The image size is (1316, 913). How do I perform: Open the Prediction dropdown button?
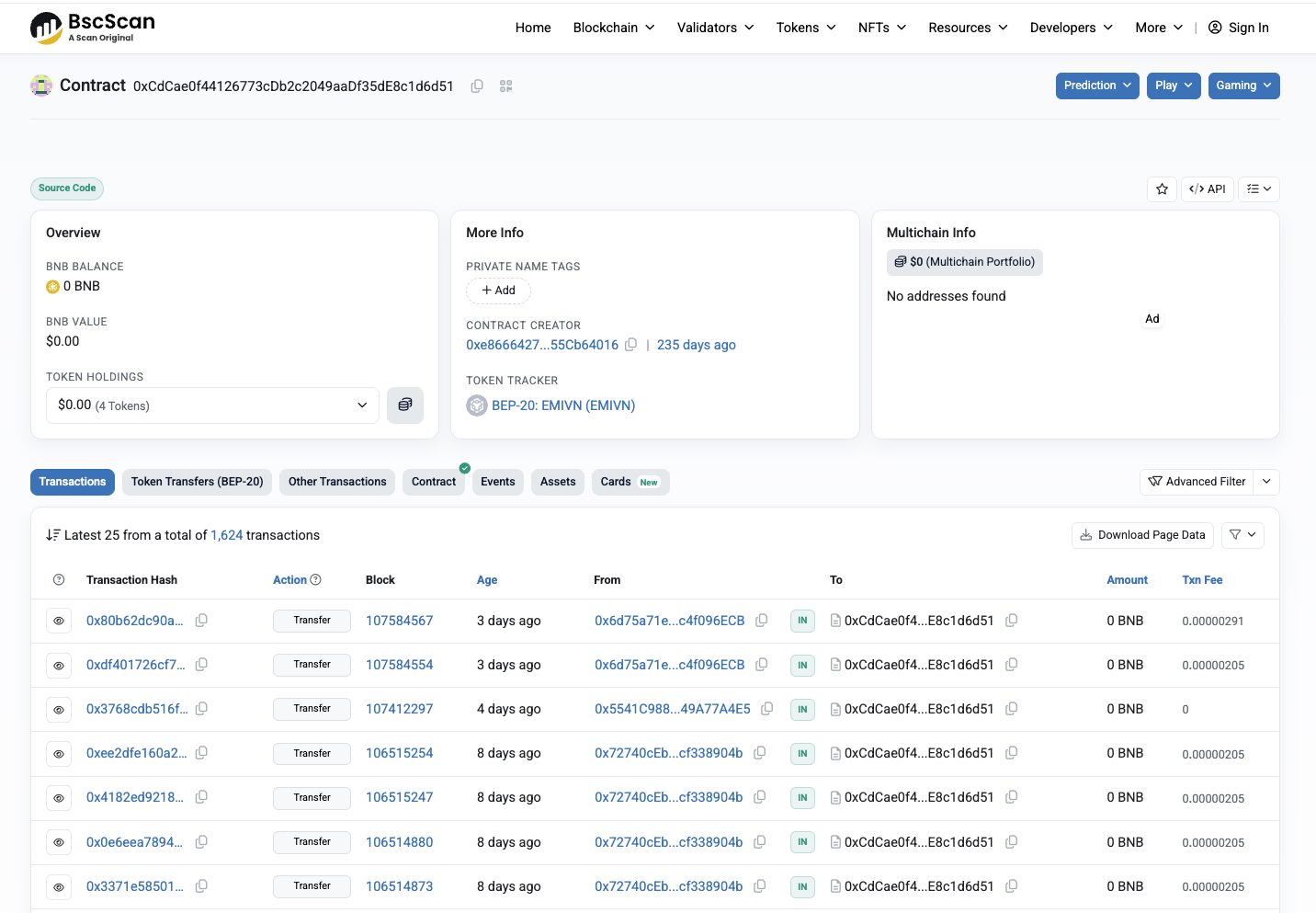click(1097, 86)
